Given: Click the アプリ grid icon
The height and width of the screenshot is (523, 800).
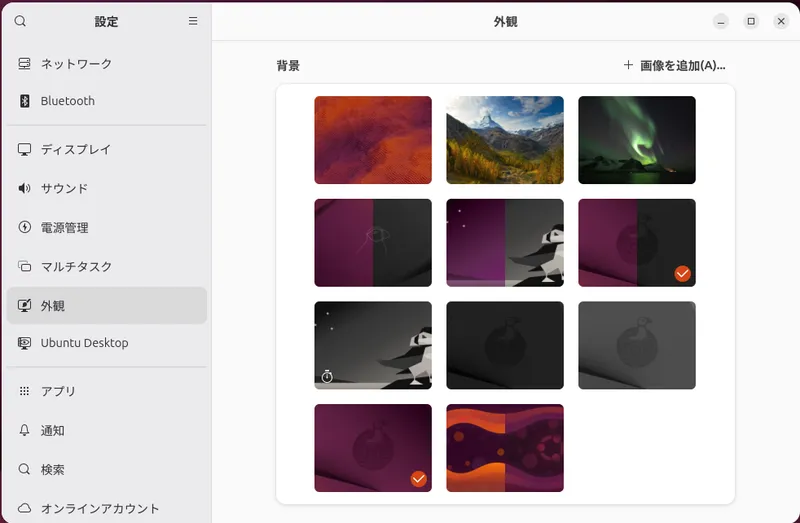Looking at the screenshot, I should point(24,391).
